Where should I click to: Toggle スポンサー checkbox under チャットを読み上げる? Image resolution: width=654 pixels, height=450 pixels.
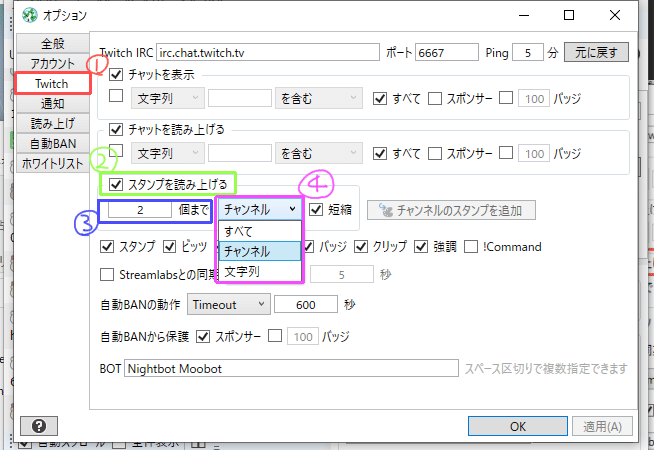click(x=435, y=153)
